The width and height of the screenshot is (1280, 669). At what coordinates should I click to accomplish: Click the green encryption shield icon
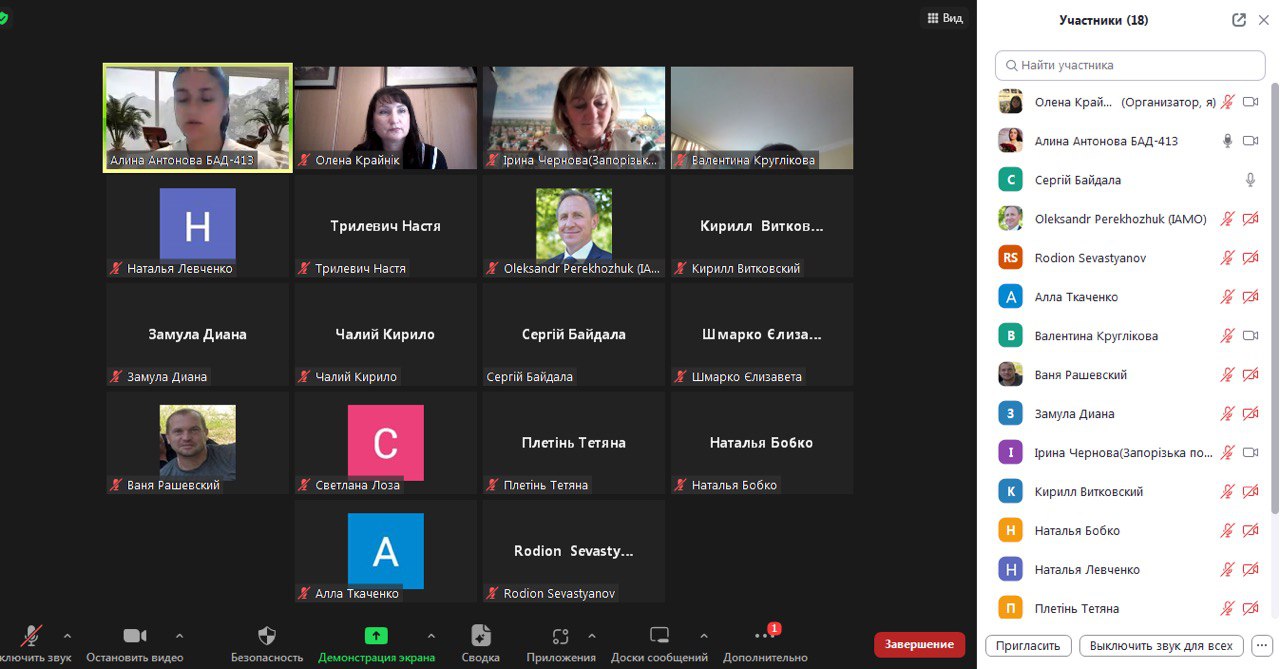(x=3, y=18)
